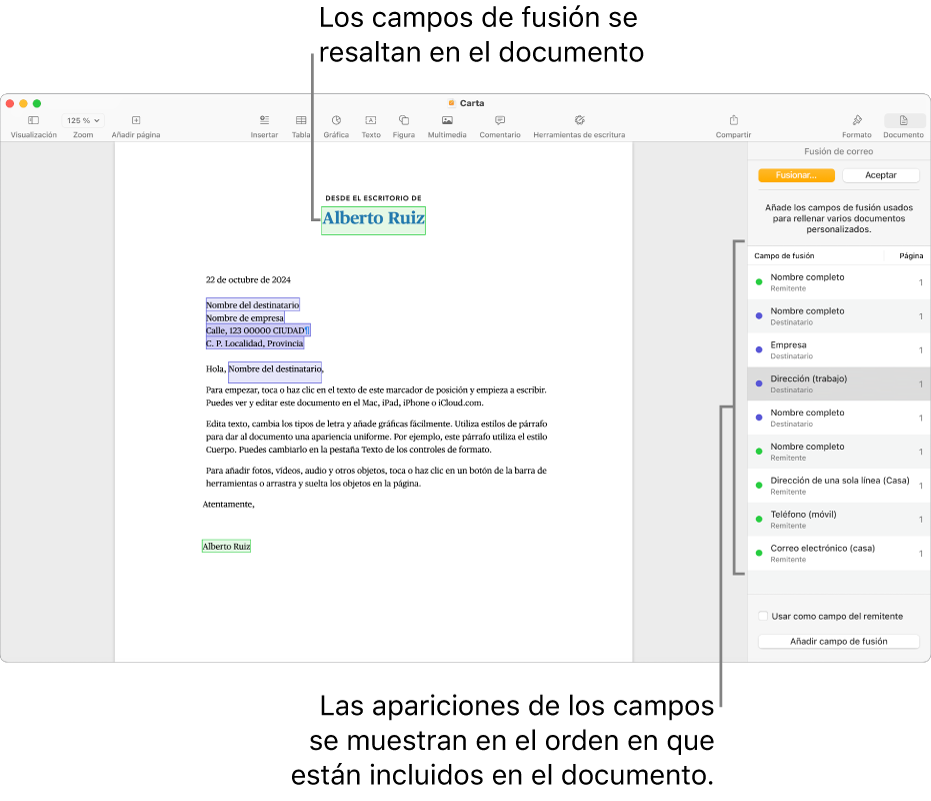Click the Atentamente, closing line
Image resolution: width=931 pixels, height=801 pixels.
(228, 504)
